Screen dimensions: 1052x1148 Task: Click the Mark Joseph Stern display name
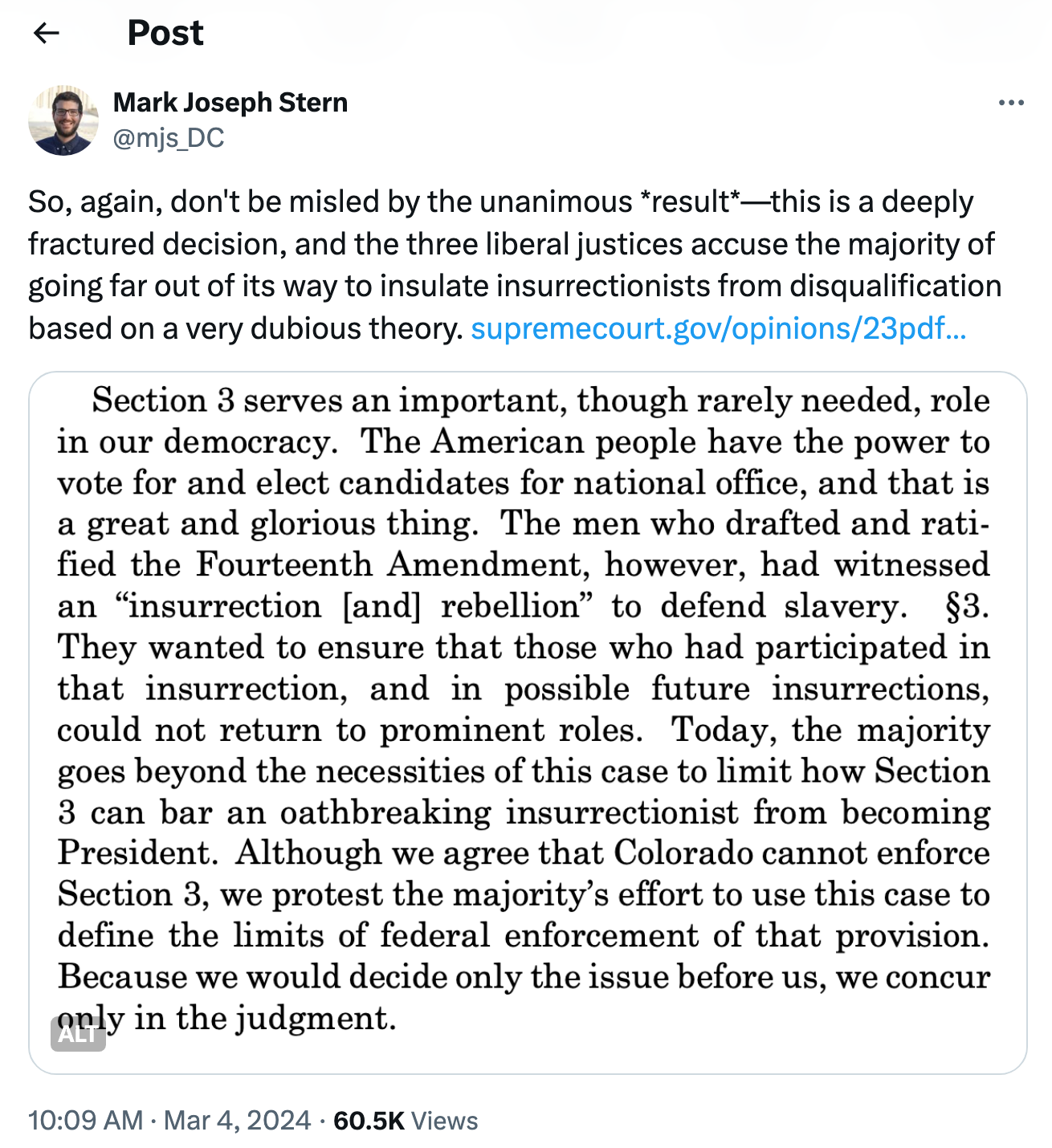coord(230,103)
